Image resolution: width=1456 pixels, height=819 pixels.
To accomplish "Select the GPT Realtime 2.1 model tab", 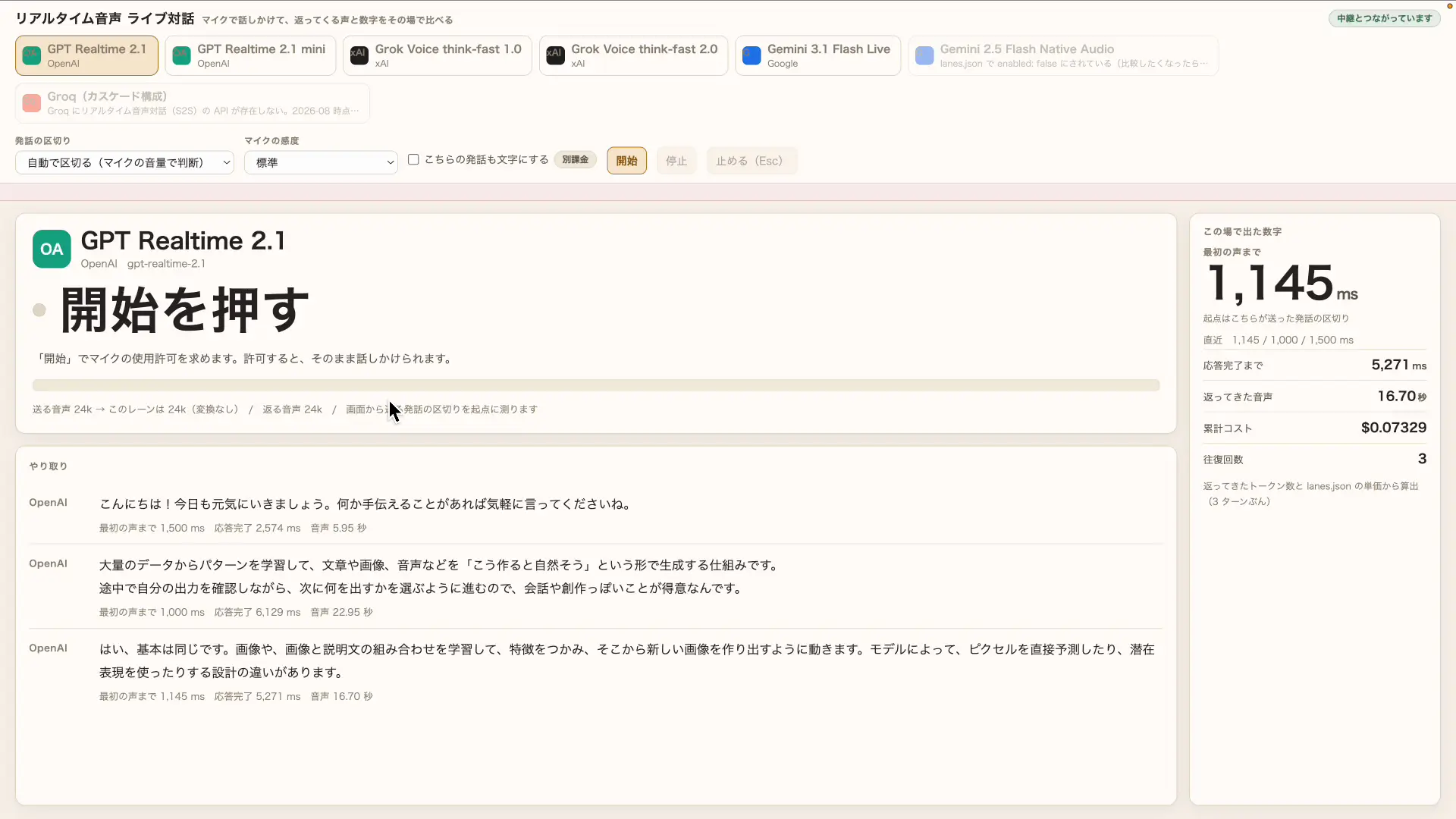I will coord(86,55).
